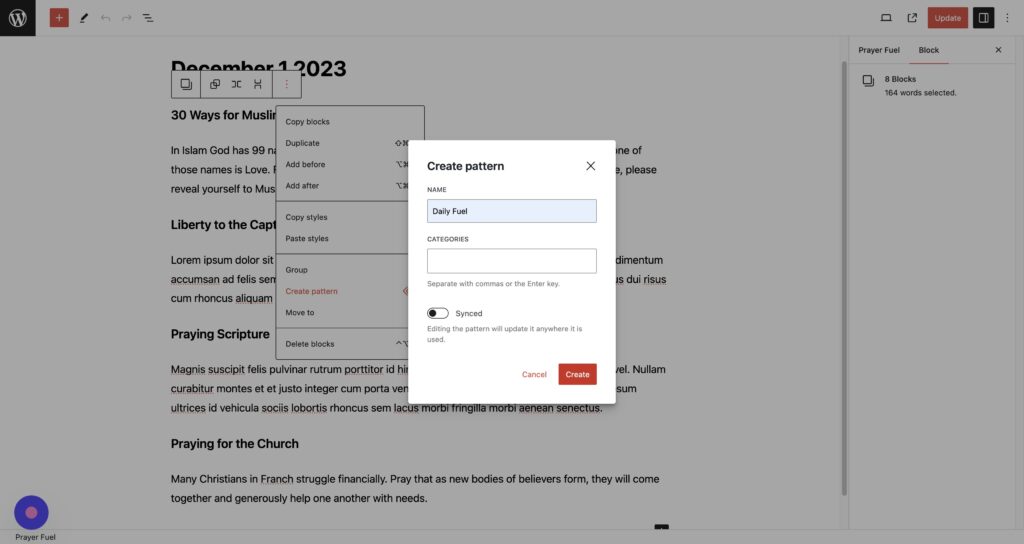Screen dimensions: 1024x544
Task: Click the multi-block type icon in block toolbar
Action: point(186,85)
